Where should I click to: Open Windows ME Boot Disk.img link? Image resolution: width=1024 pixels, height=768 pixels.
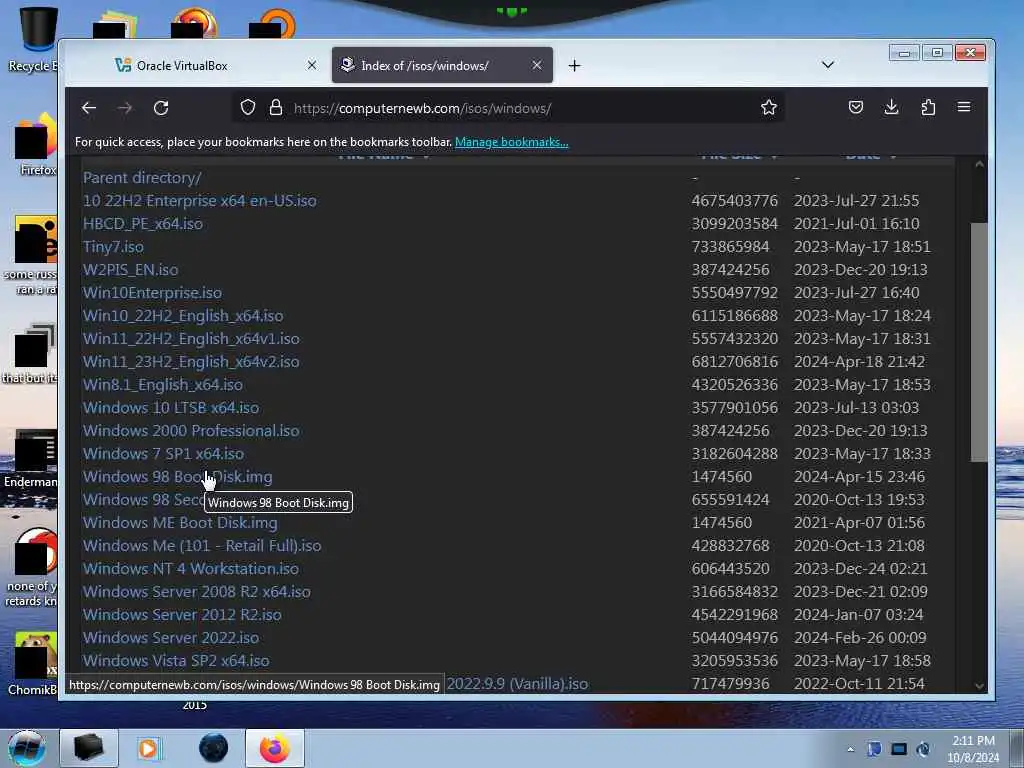click(180, 522)
